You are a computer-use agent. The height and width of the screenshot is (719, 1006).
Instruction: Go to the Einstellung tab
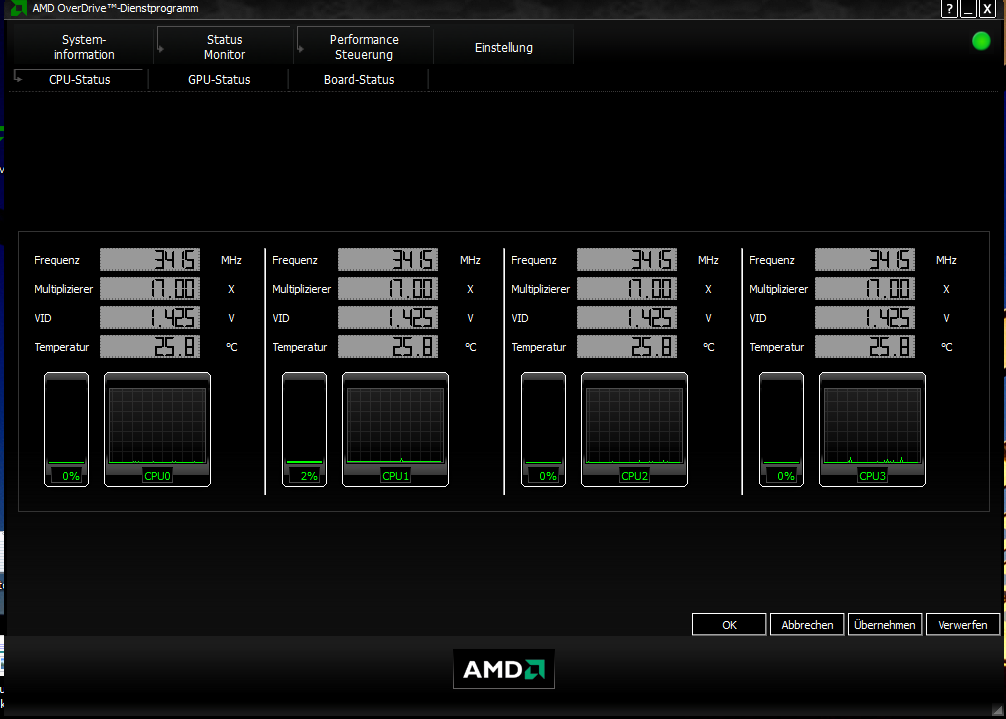(504, 47)
